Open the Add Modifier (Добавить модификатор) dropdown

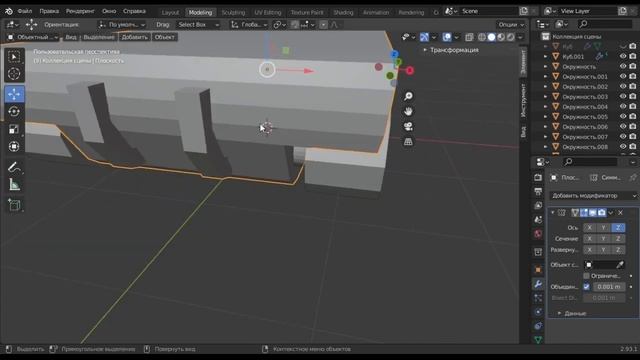coord(593,196)
